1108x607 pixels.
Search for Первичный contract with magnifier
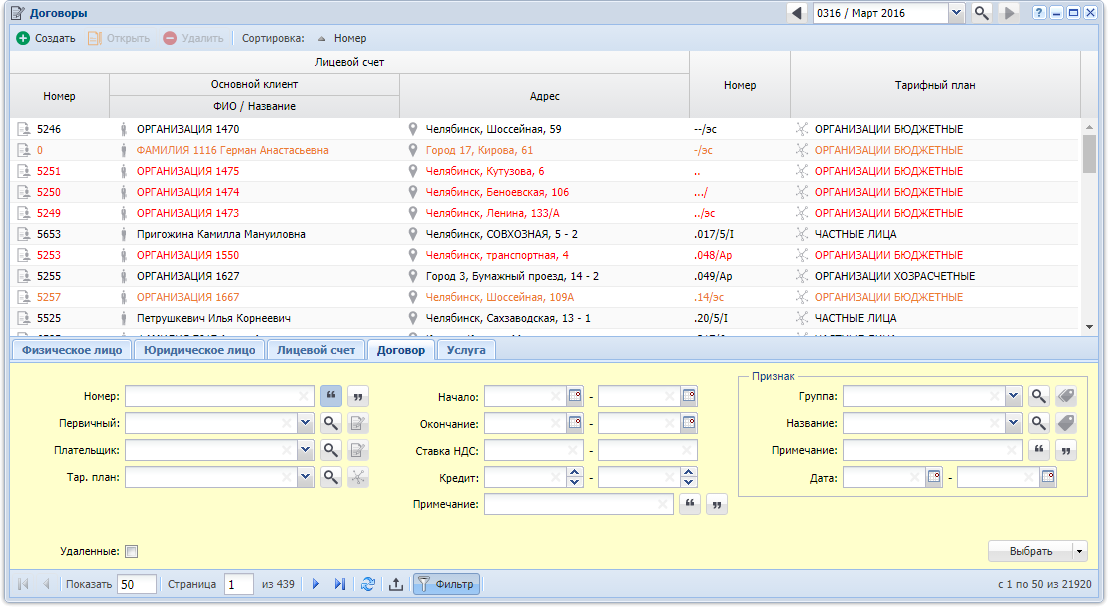tap(331, 423)
